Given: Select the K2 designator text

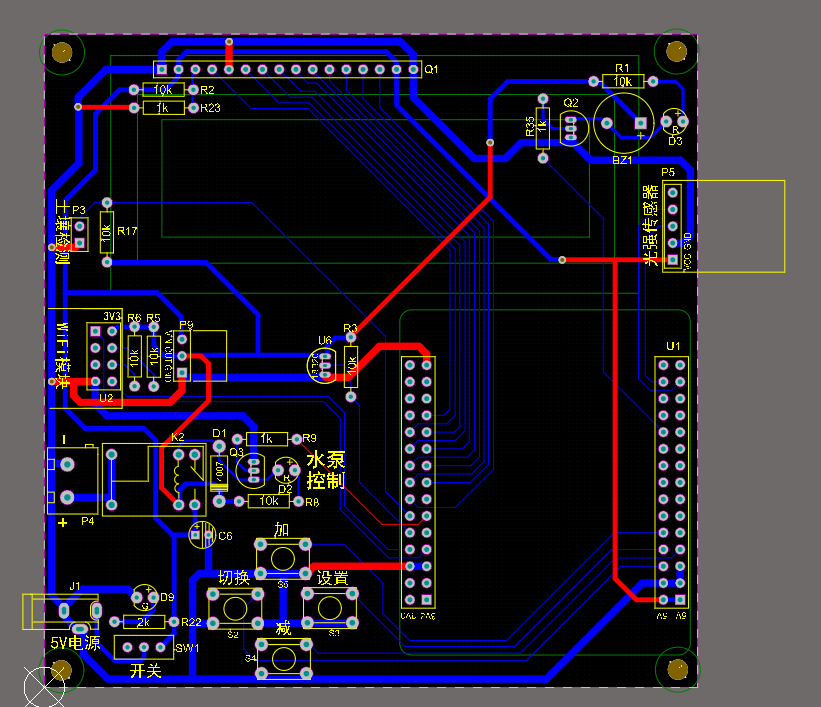Looking at the screenshot, I should (x=178, y=437).
